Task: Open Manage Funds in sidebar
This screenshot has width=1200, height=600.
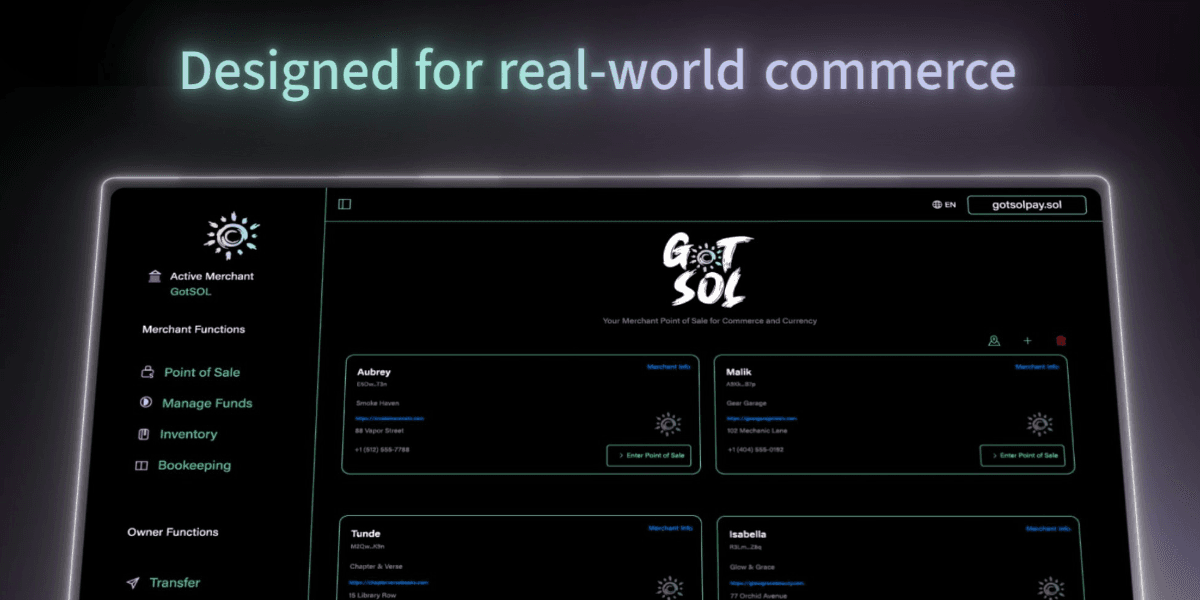Action: click(x=207, y=403)
